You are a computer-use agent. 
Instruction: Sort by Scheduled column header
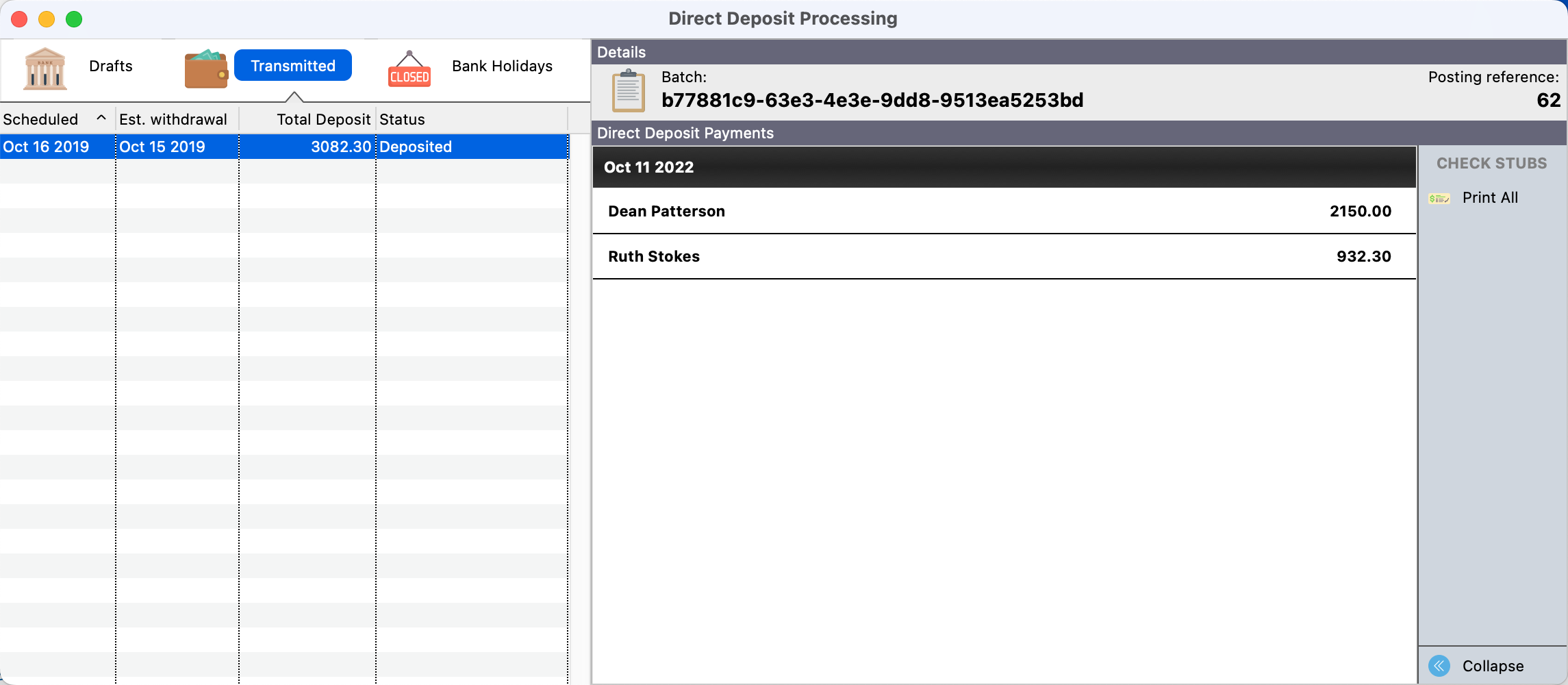click(41, 119)
